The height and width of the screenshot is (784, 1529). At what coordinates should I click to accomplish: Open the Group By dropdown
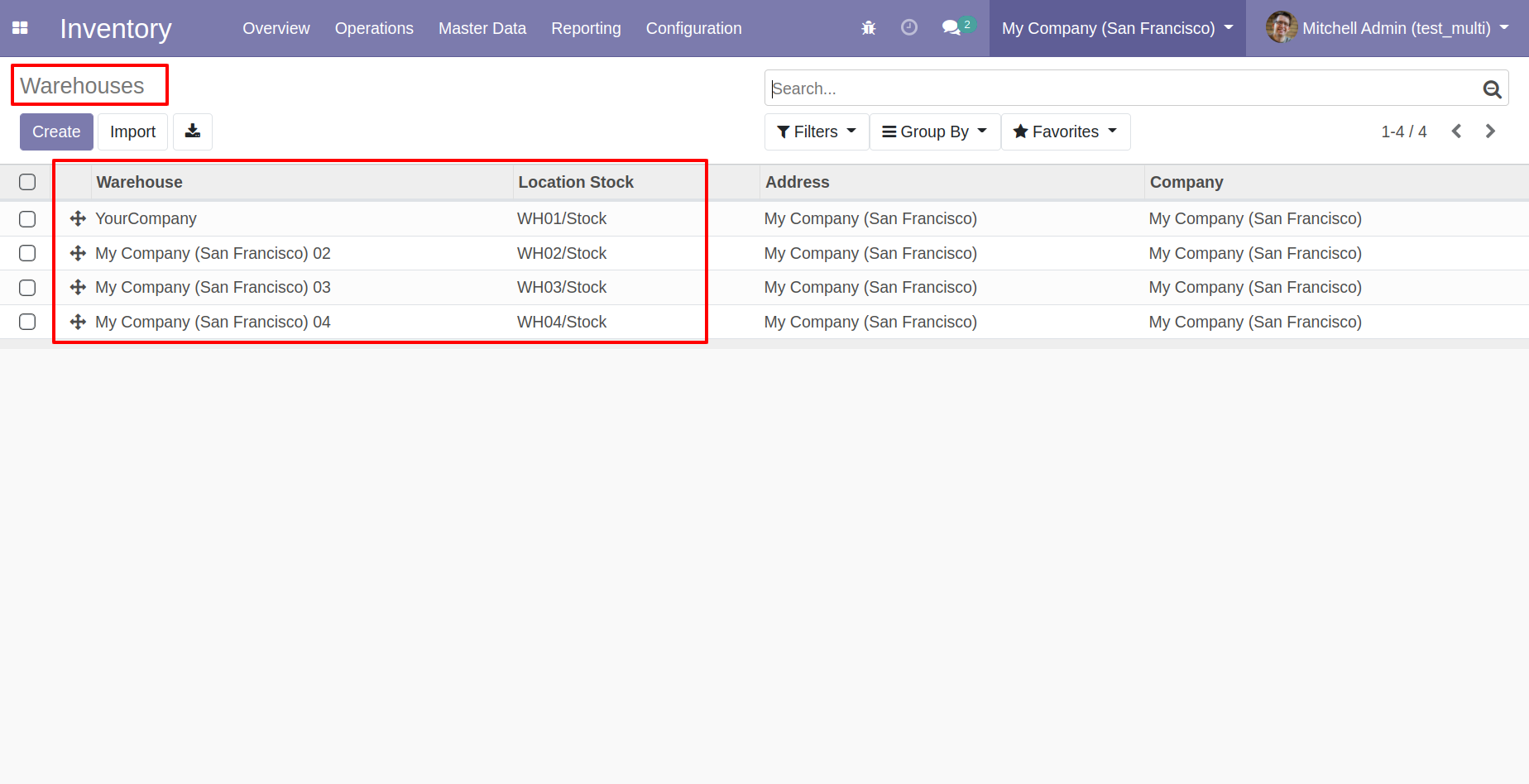(x=935, y=131)
